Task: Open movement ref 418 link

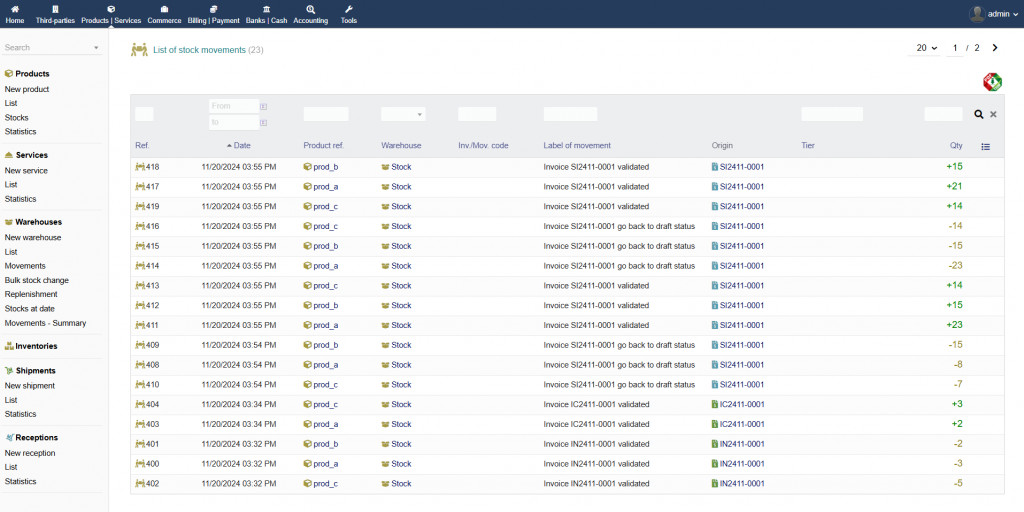Action: [x=152, y=167]
